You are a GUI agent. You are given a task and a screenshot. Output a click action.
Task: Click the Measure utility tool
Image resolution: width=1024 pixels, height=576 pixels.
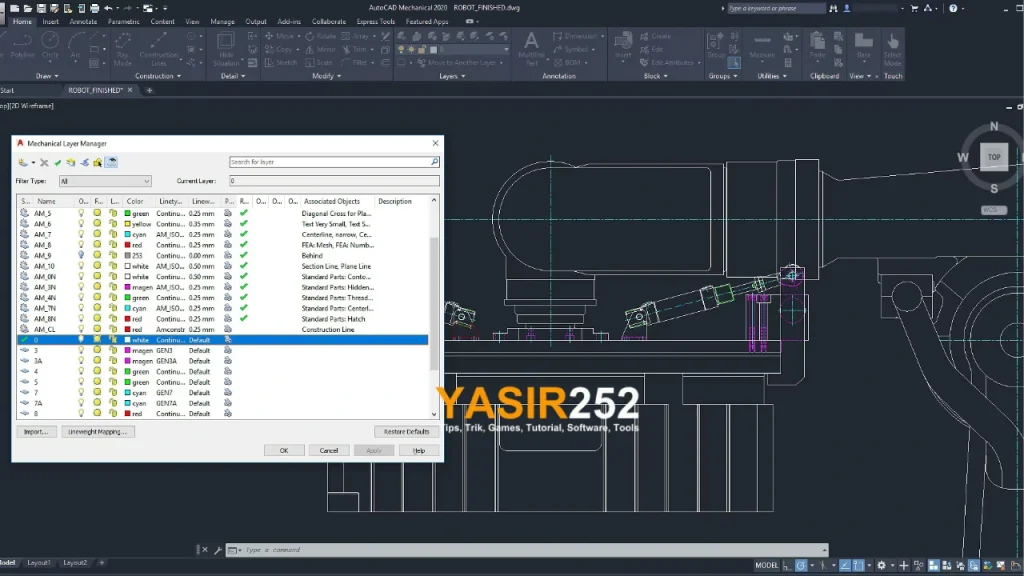[761, 46]
